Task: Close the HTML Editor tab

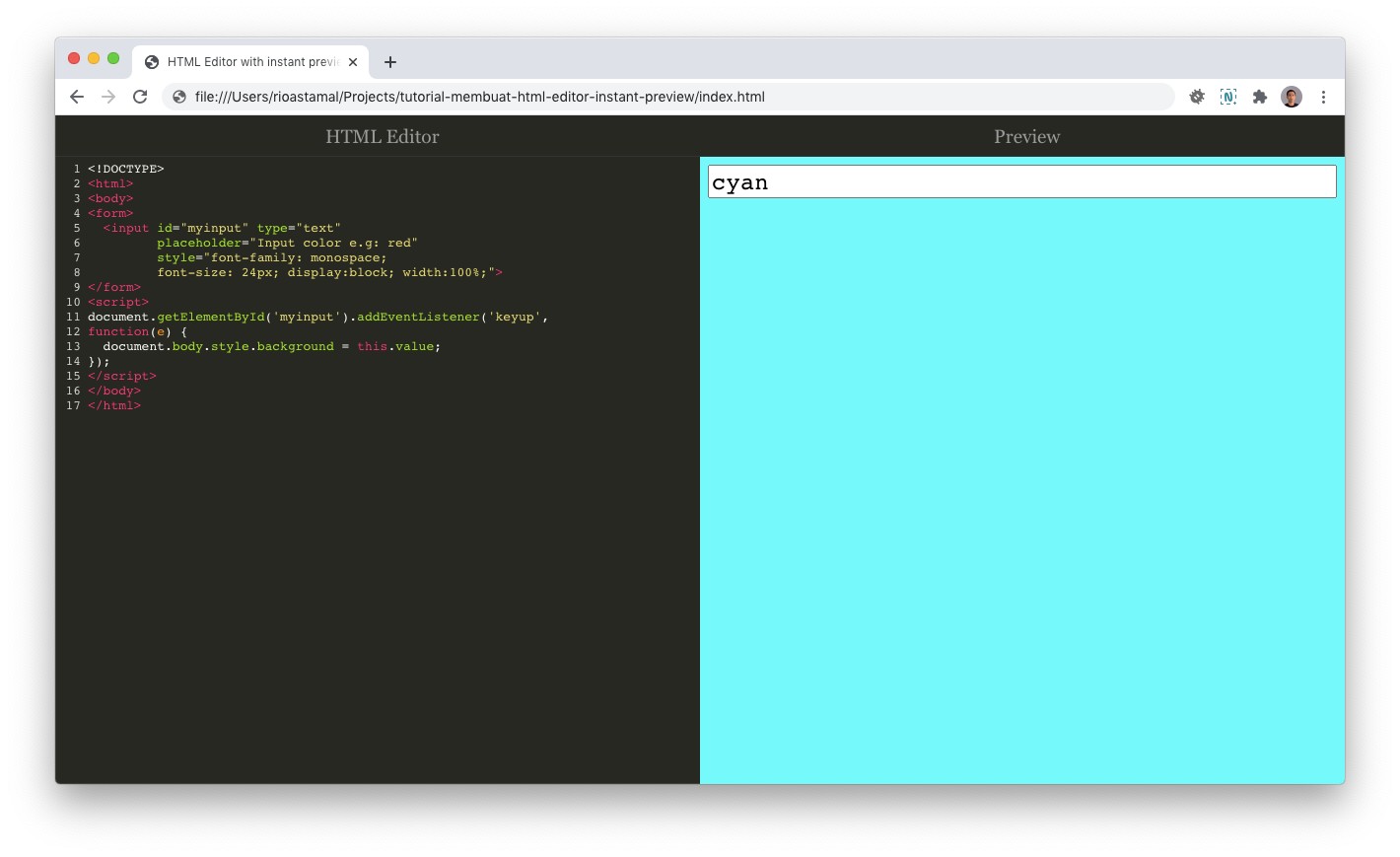Action: pos(353,62)
